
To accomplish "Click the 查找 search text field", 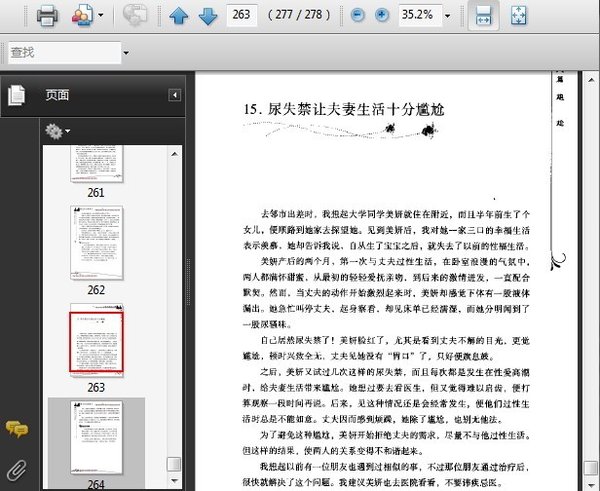I will click(x=65, y=52).
